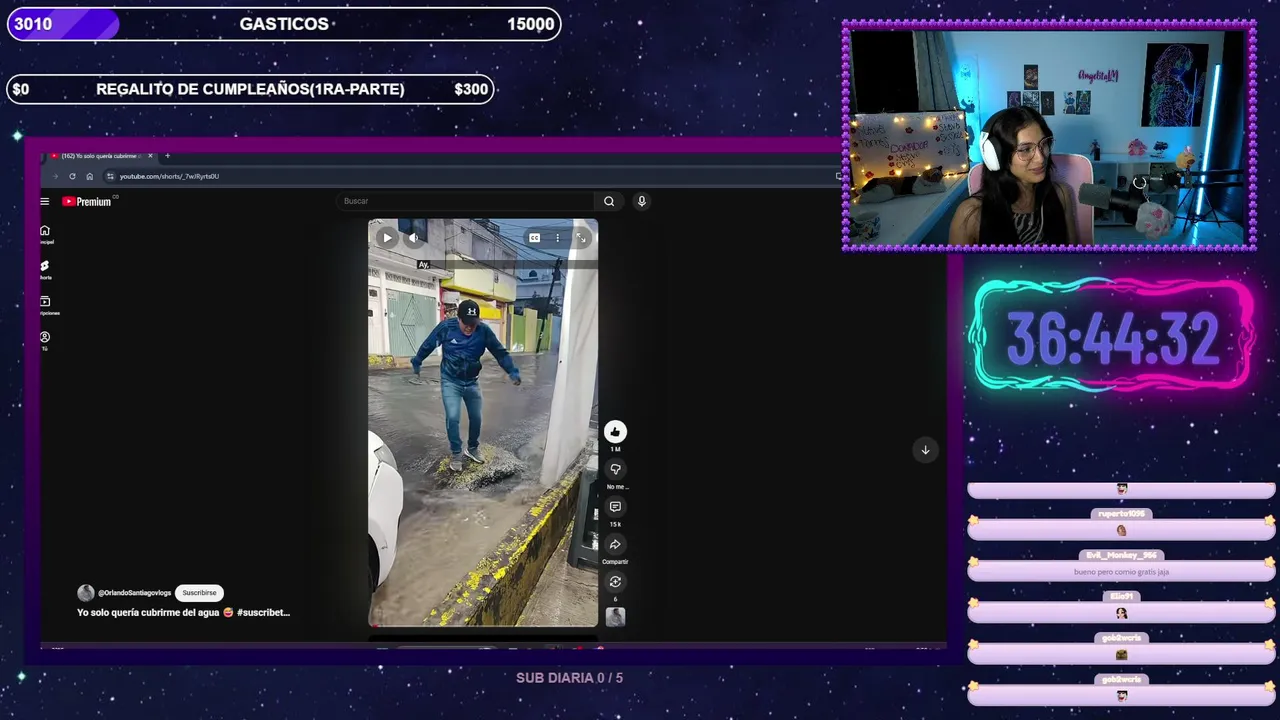Start voice search with microphone icon
The image size is (1280, 720).
[642, 201]
